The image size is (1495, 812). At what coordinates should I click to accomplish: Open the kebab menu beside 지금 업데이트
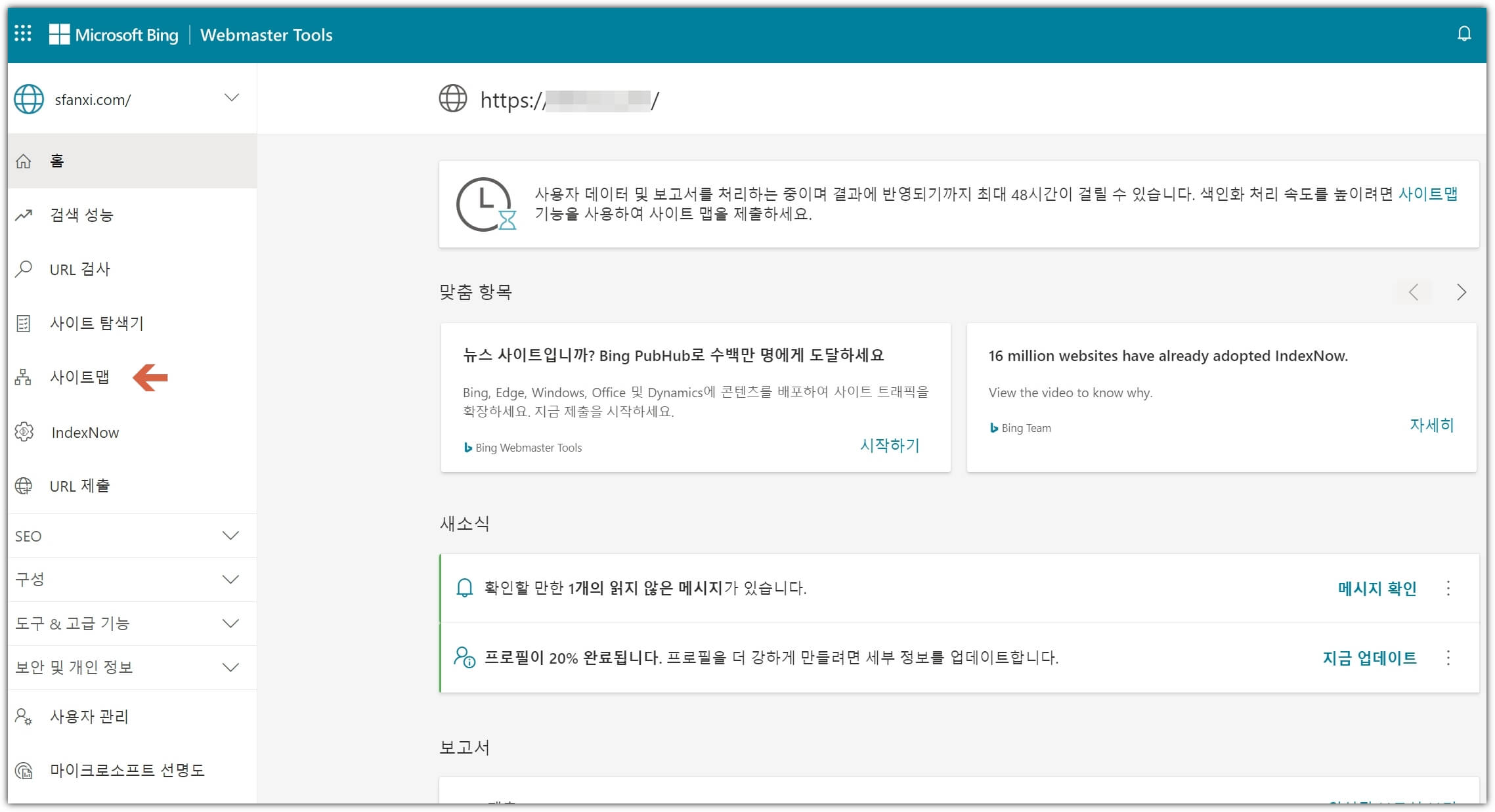point(1448,658)
